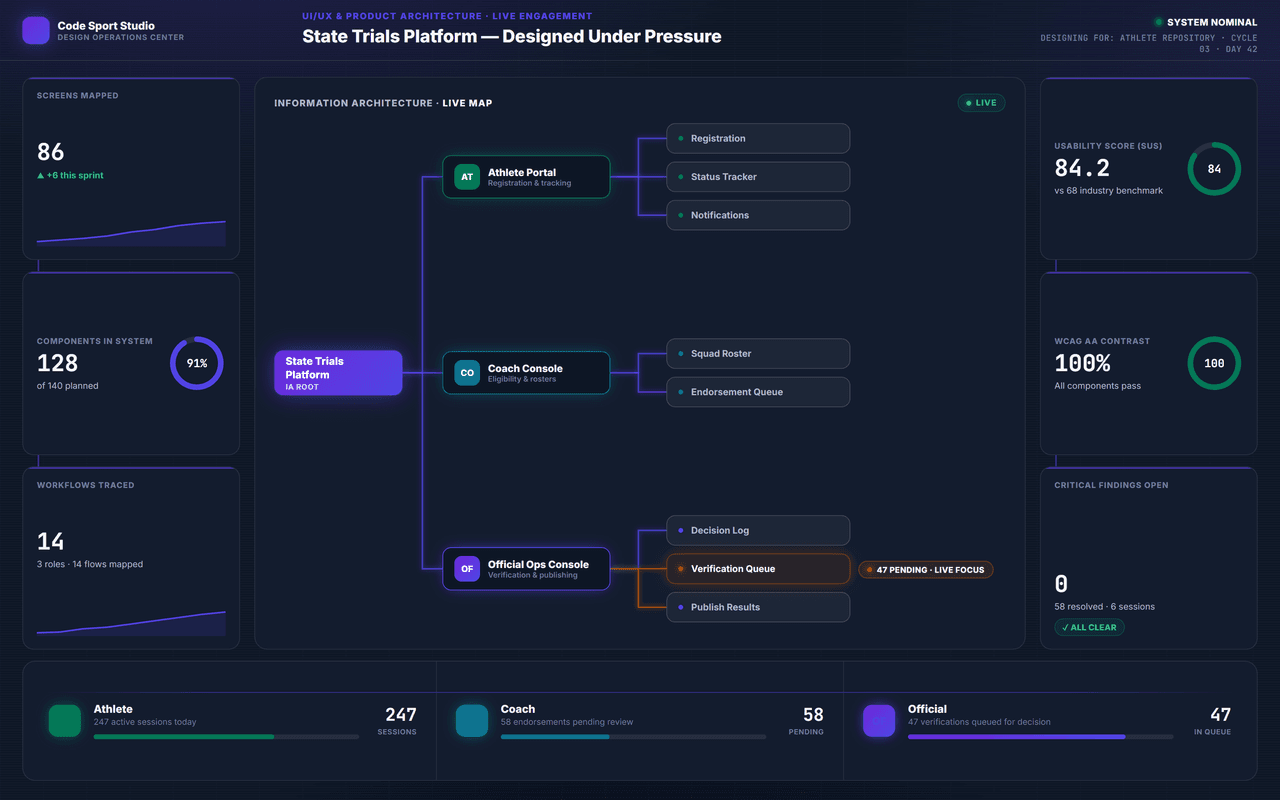Click the LIVE status badge

click(x=981, y=103)
